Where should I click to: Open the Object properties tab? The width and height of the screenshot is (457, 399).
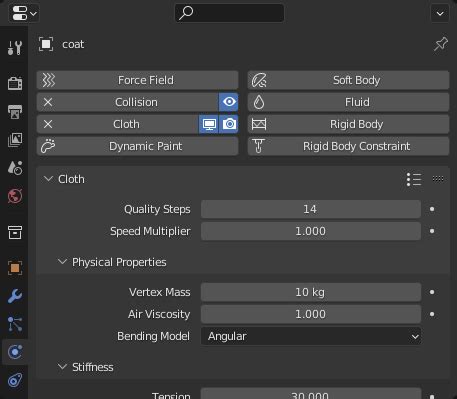(x=15, y=268)
